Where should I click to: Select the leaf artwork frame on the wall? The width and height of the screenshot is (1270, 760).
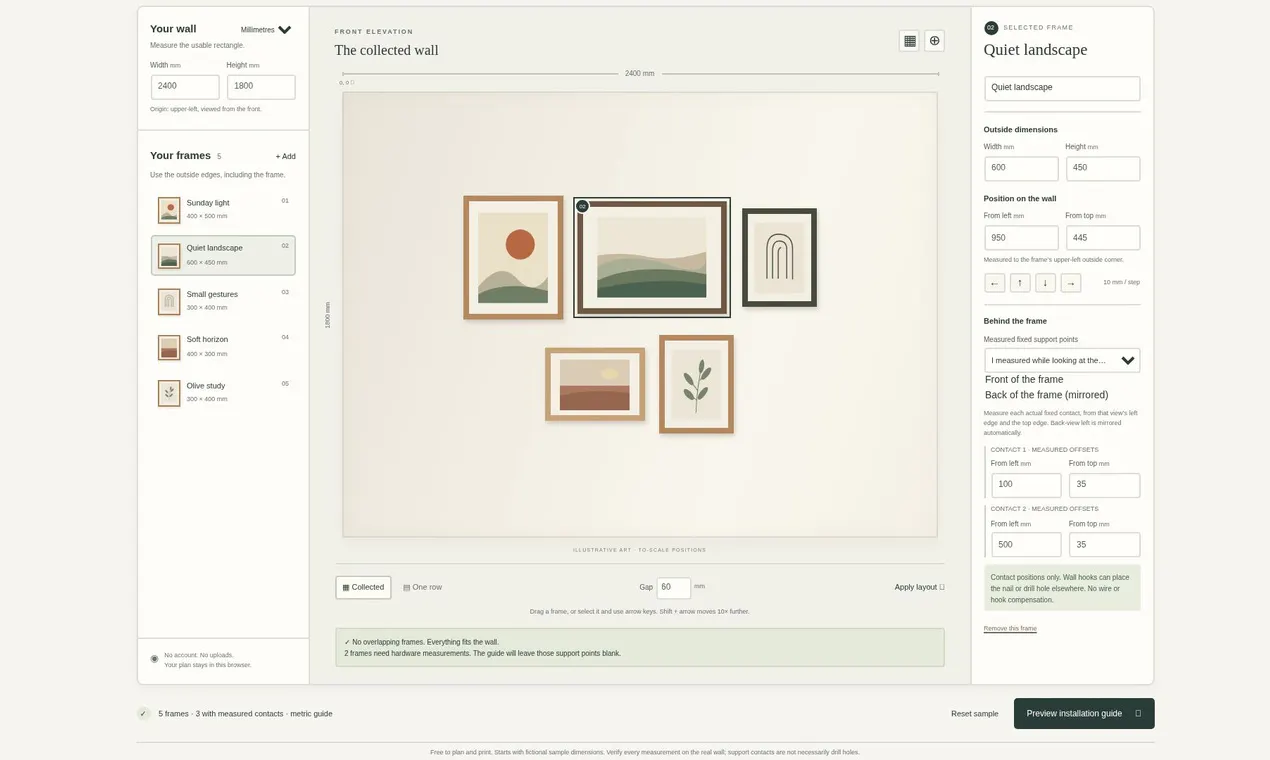pos(696,384)
